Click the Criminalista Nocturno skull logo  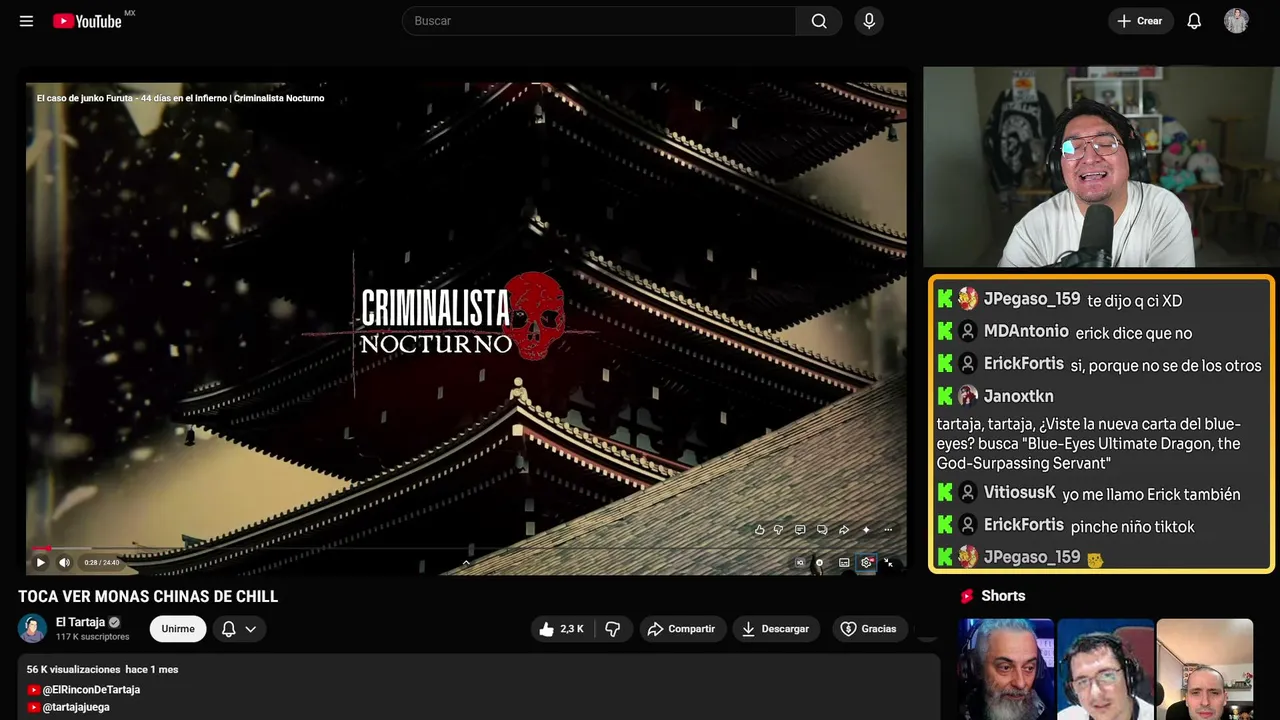coord(534,314)
